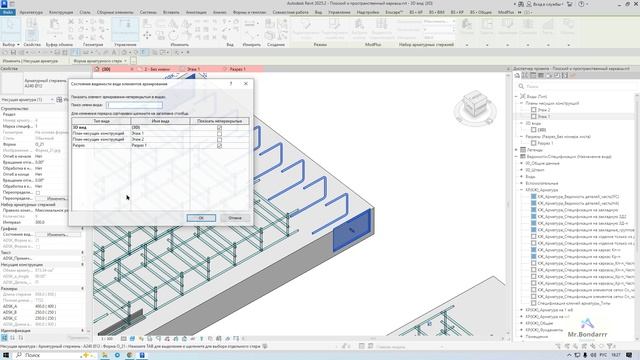Viewport: 640px width, 360px height.
Task: Click the view scale value in the view control bar
Action: pyautogui.click(x=107, y=339)
